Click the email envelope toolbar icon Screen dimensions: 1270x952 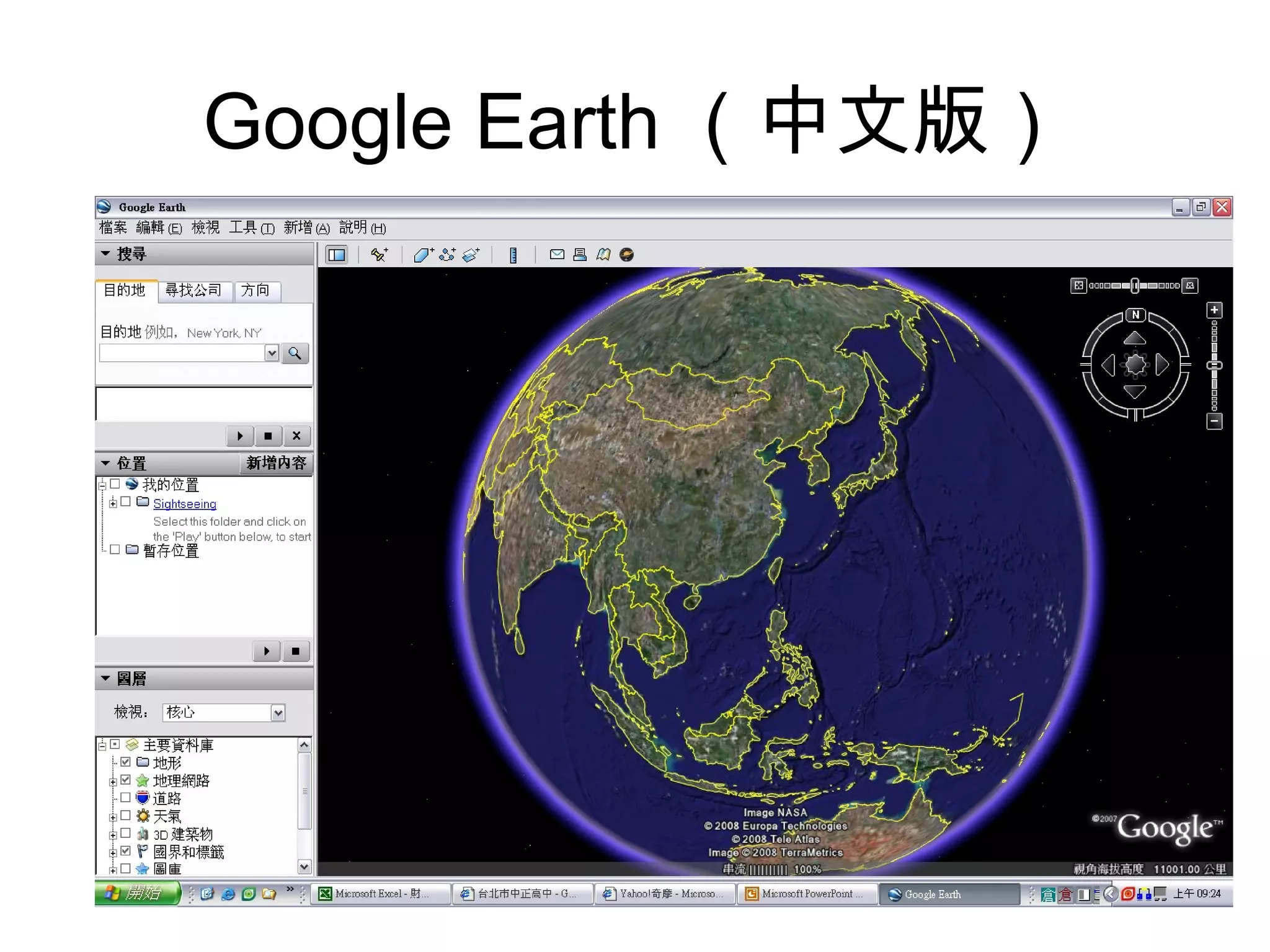click(557, 254)
